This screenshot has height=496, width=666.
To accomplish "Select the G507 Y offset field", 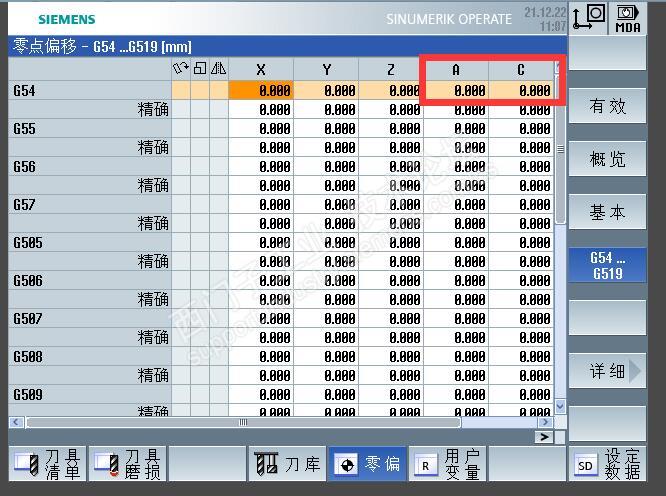I will click(326, 318).
